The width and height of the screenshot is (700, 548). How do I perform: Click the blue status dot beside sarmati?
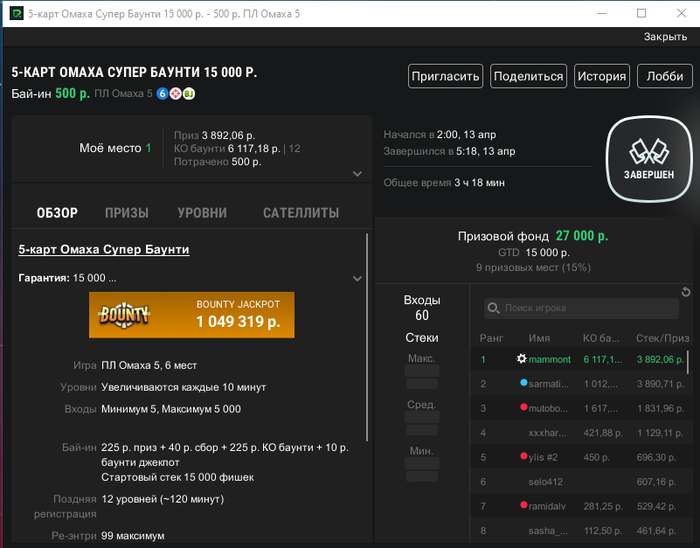pos(523,383)
